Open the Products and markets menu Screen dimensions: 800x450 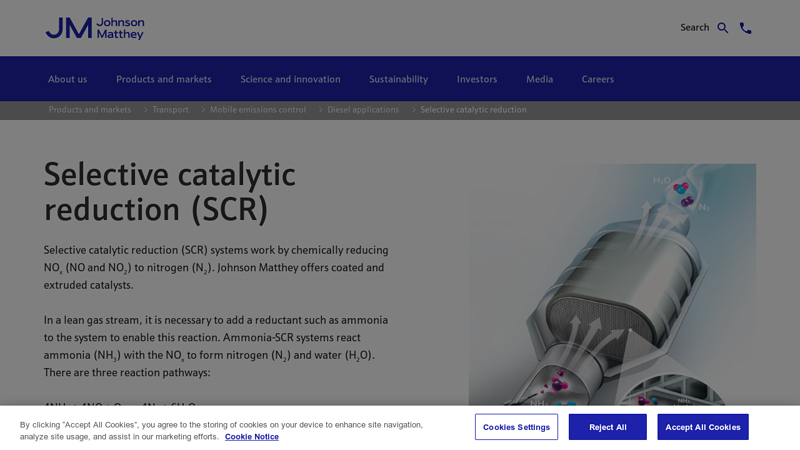click(164, 79)
